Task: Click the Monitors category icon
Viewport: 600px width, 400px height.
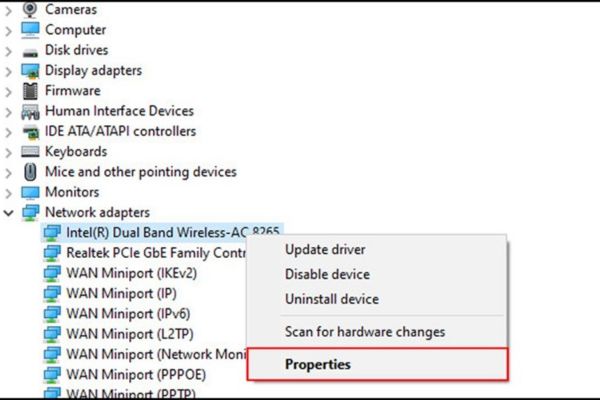Action: pos(31,192)
